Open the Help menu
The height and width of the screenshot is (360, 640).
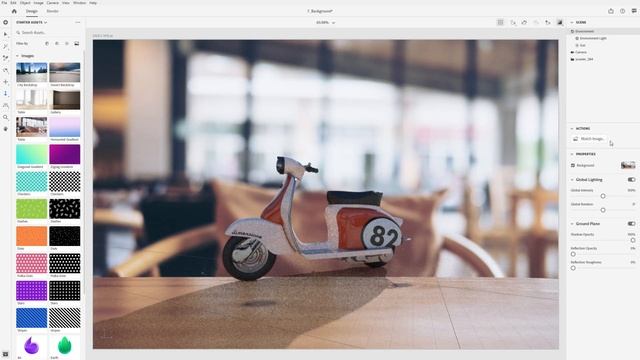point(93,3)
